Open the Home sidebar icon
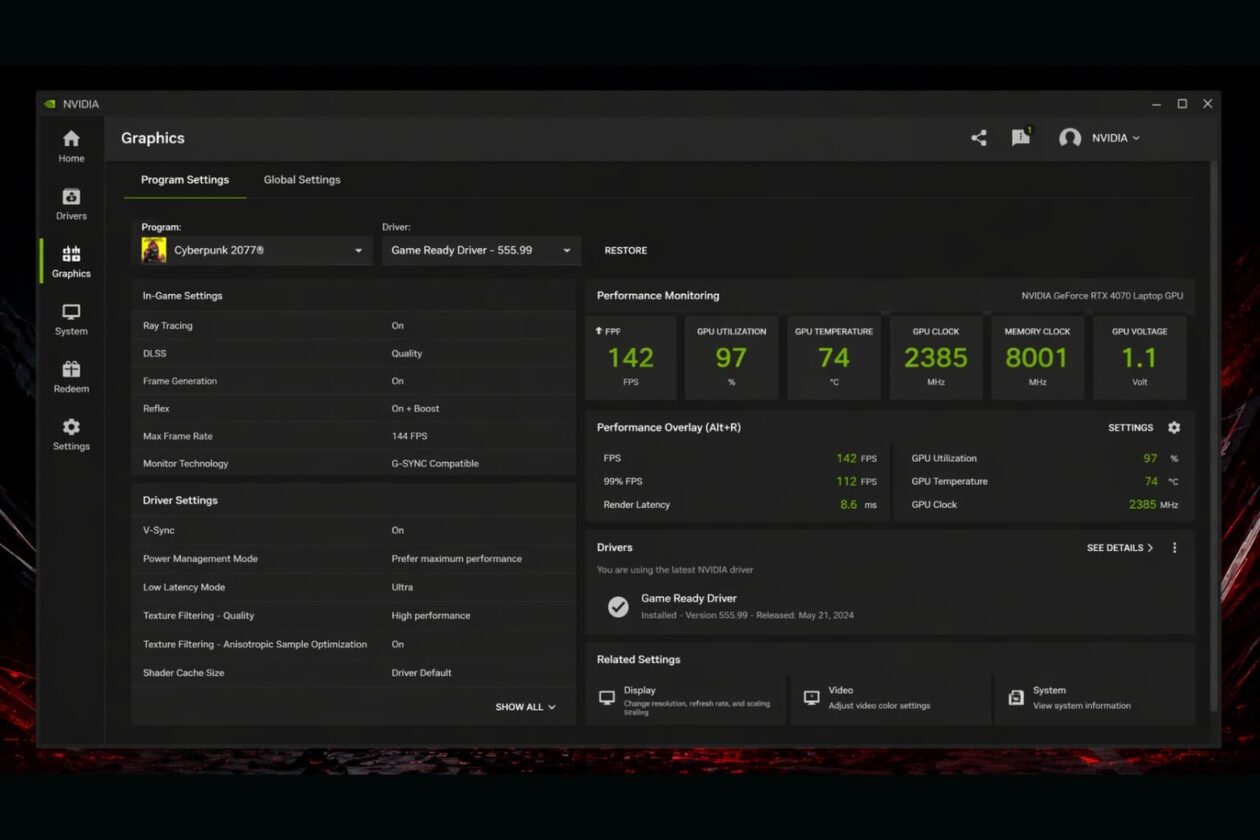Viewport: 1260px width, 840px height. point(71,139)
